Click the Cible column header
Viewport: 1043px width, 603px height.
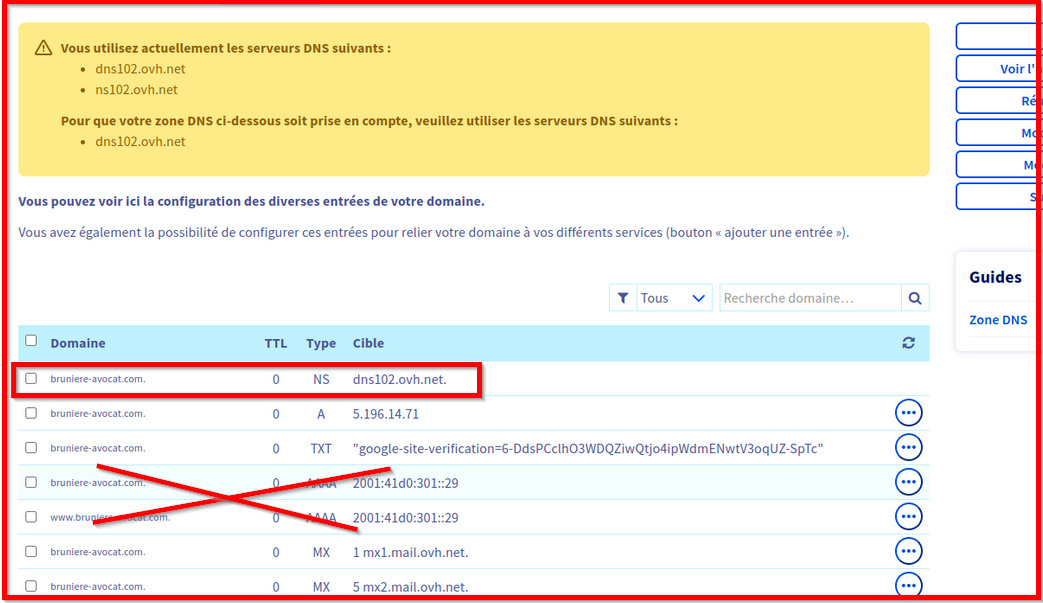point(368,343)
